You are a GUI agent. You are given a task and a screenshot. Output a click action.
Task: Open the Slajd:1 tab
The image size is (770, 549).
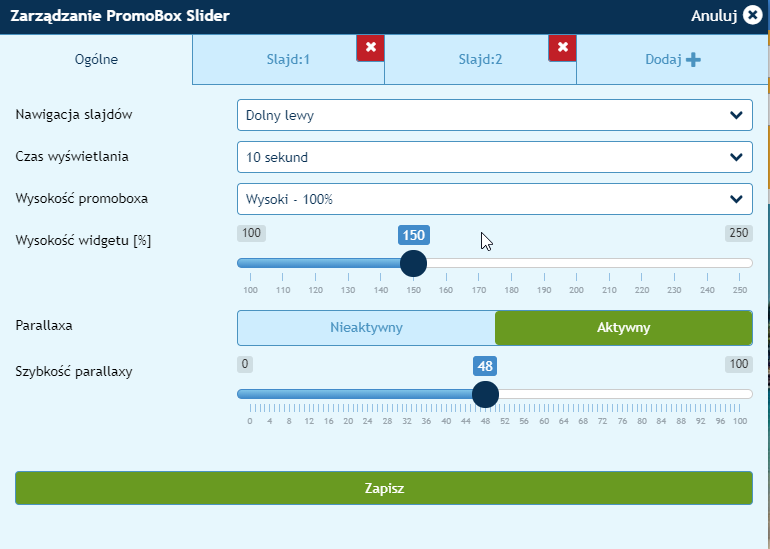(x=288, y=59)
